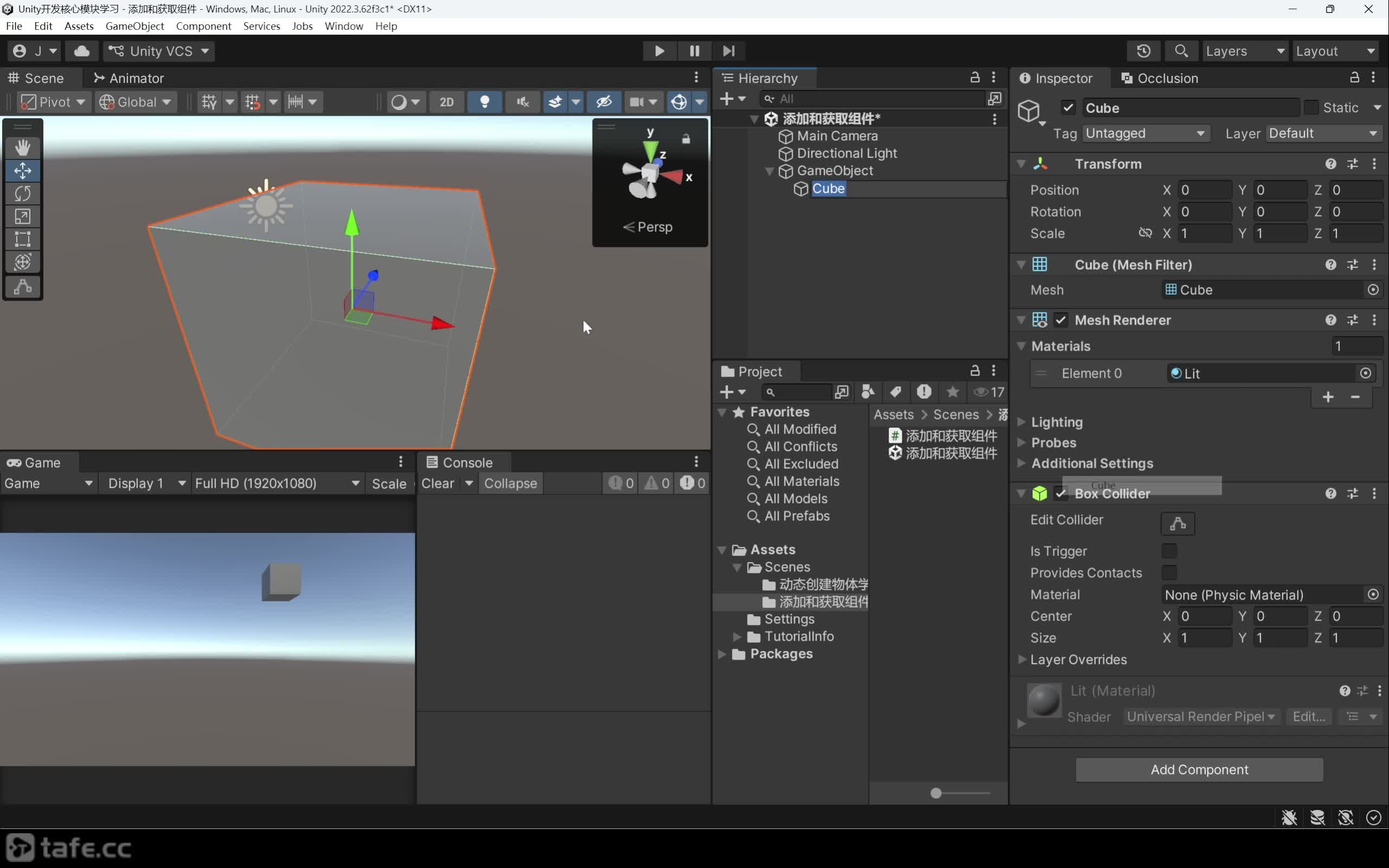Viewport: 1389px width, 868px height.
Task: Click the Project favorites star filter icon
Action: [953, 392]
